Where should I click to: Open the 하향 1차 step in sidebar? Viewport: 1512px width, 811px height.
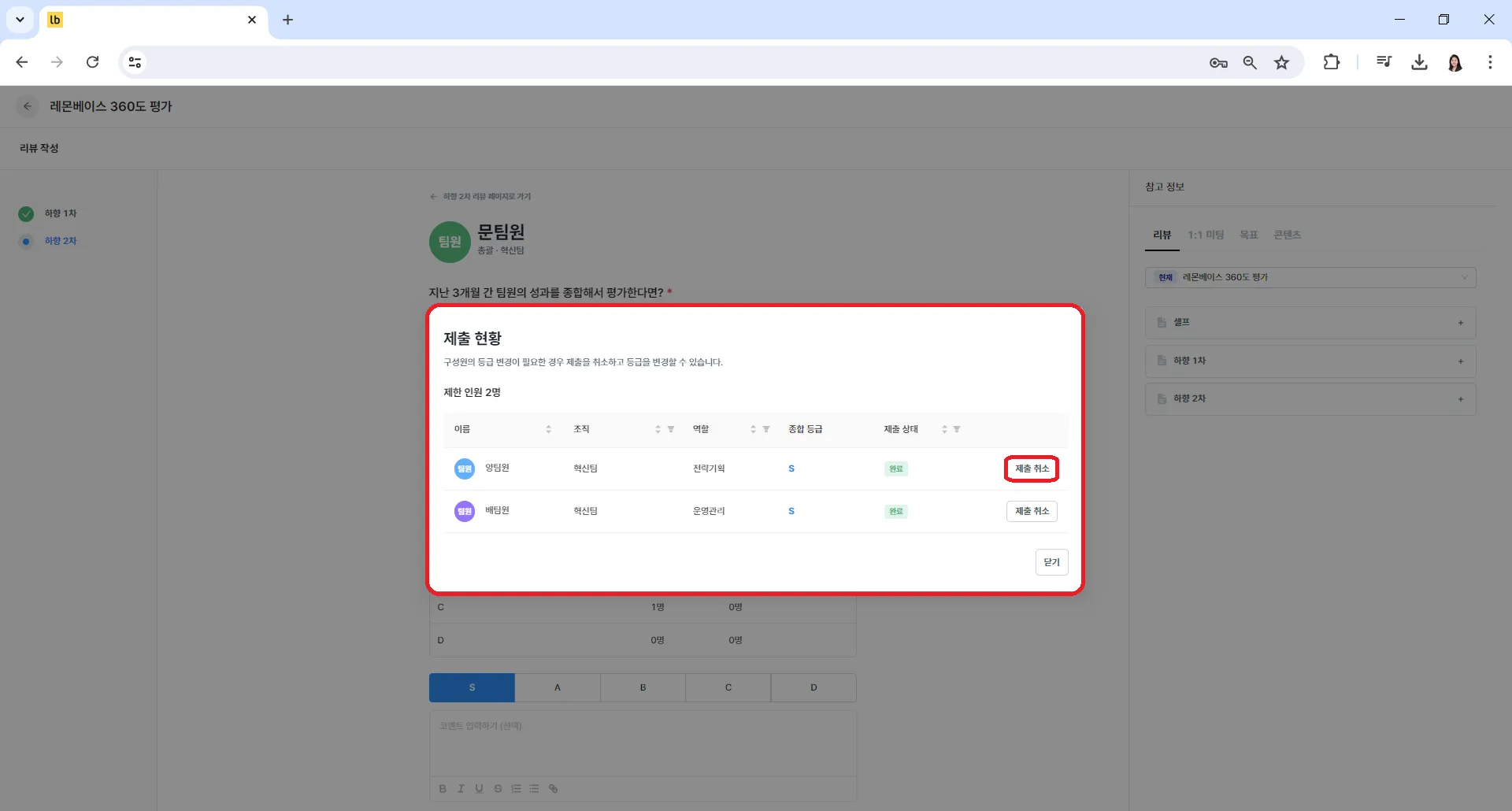[x=60, y=213]
